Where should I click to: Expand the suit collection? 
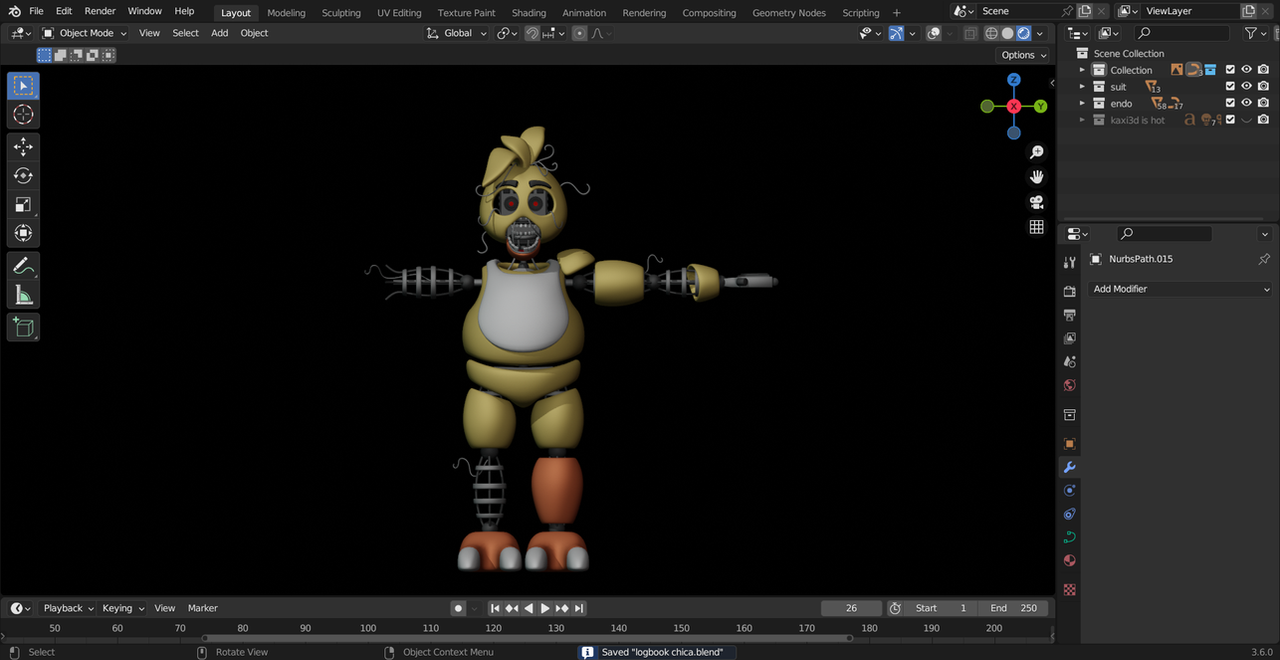point(1082,87)
